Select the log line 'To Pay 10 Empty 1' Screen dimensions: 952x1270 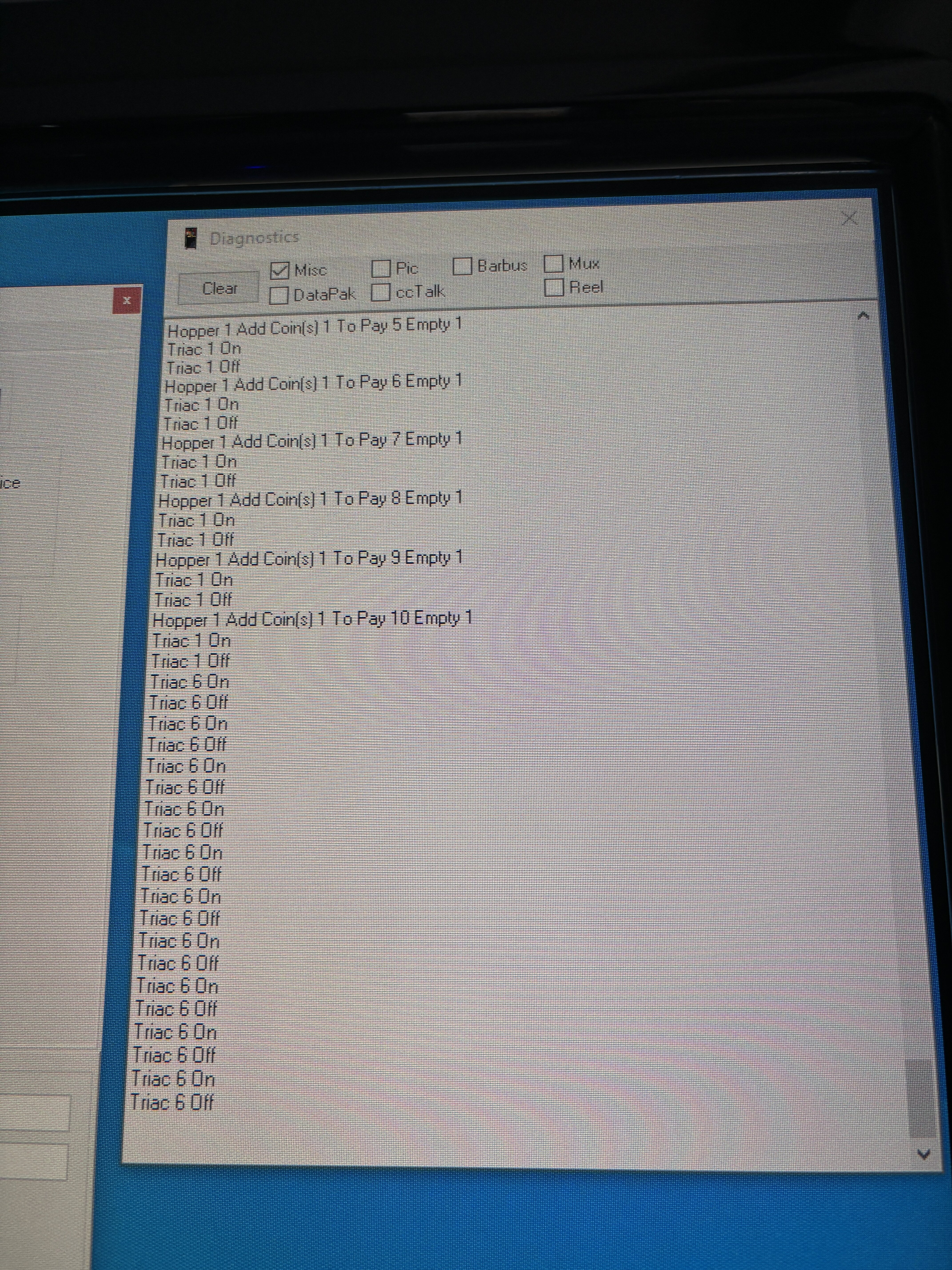[312, 619]
